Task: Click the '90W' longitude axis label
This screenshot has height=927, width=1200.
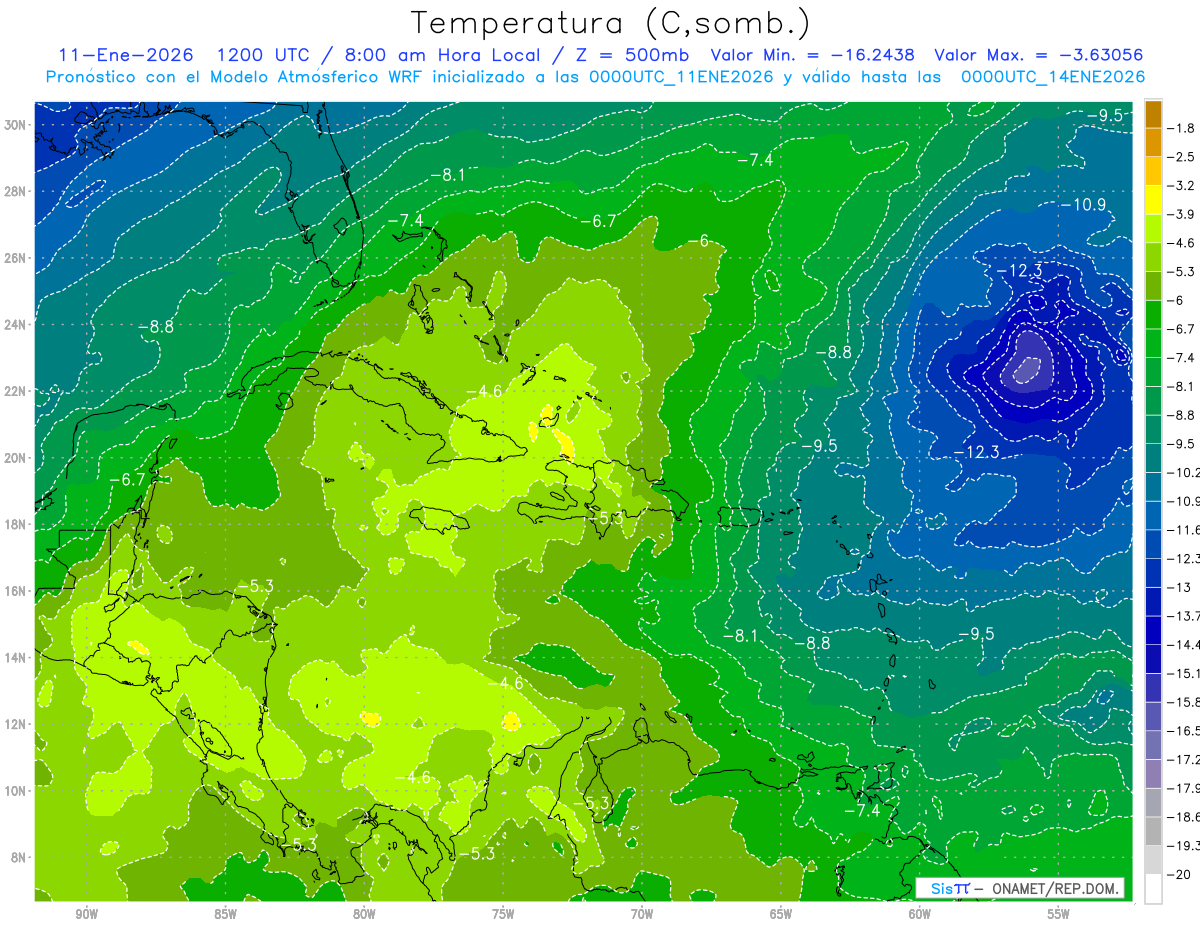Action: coord(86,914)
